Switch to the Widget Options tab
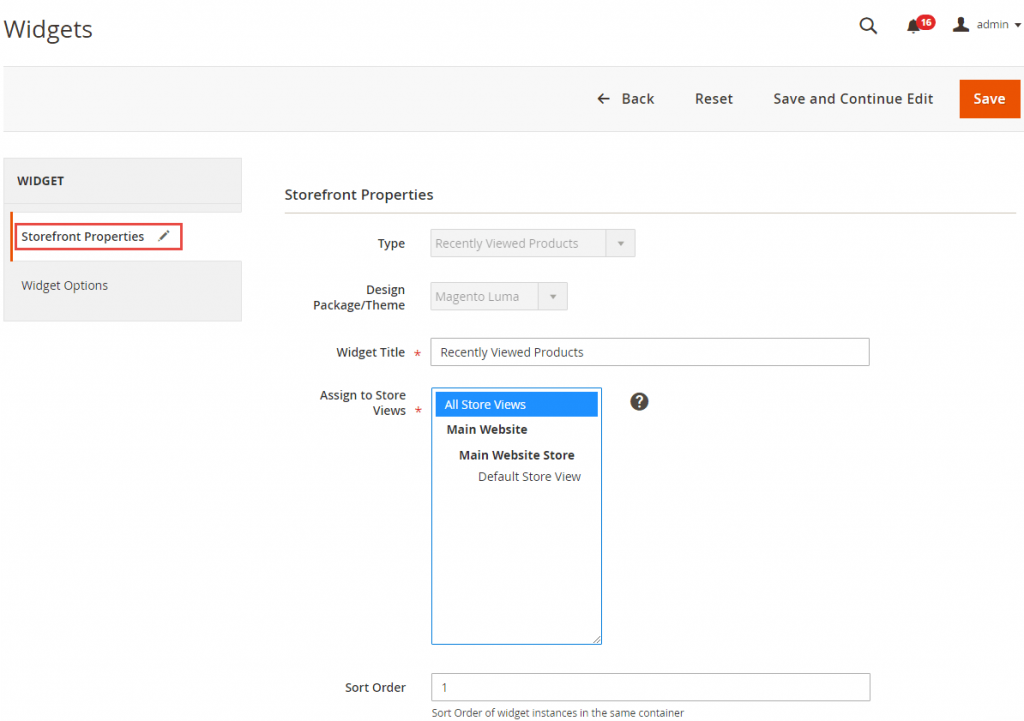The image size is (1024, 721). click(x=65, y=286)
